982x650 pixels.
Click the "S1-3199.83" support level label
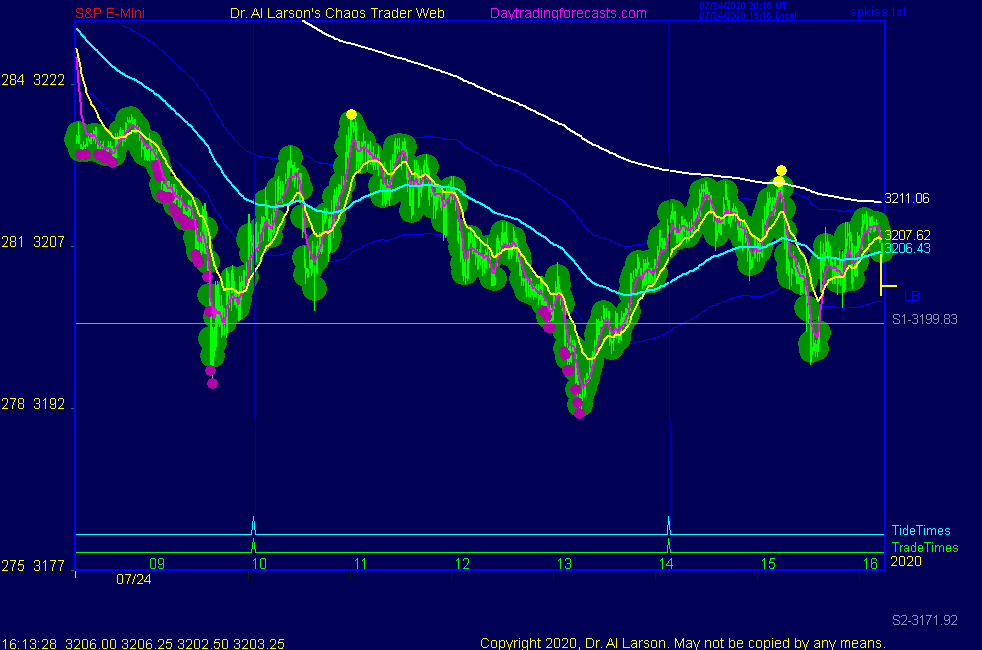tap(925, 319)
